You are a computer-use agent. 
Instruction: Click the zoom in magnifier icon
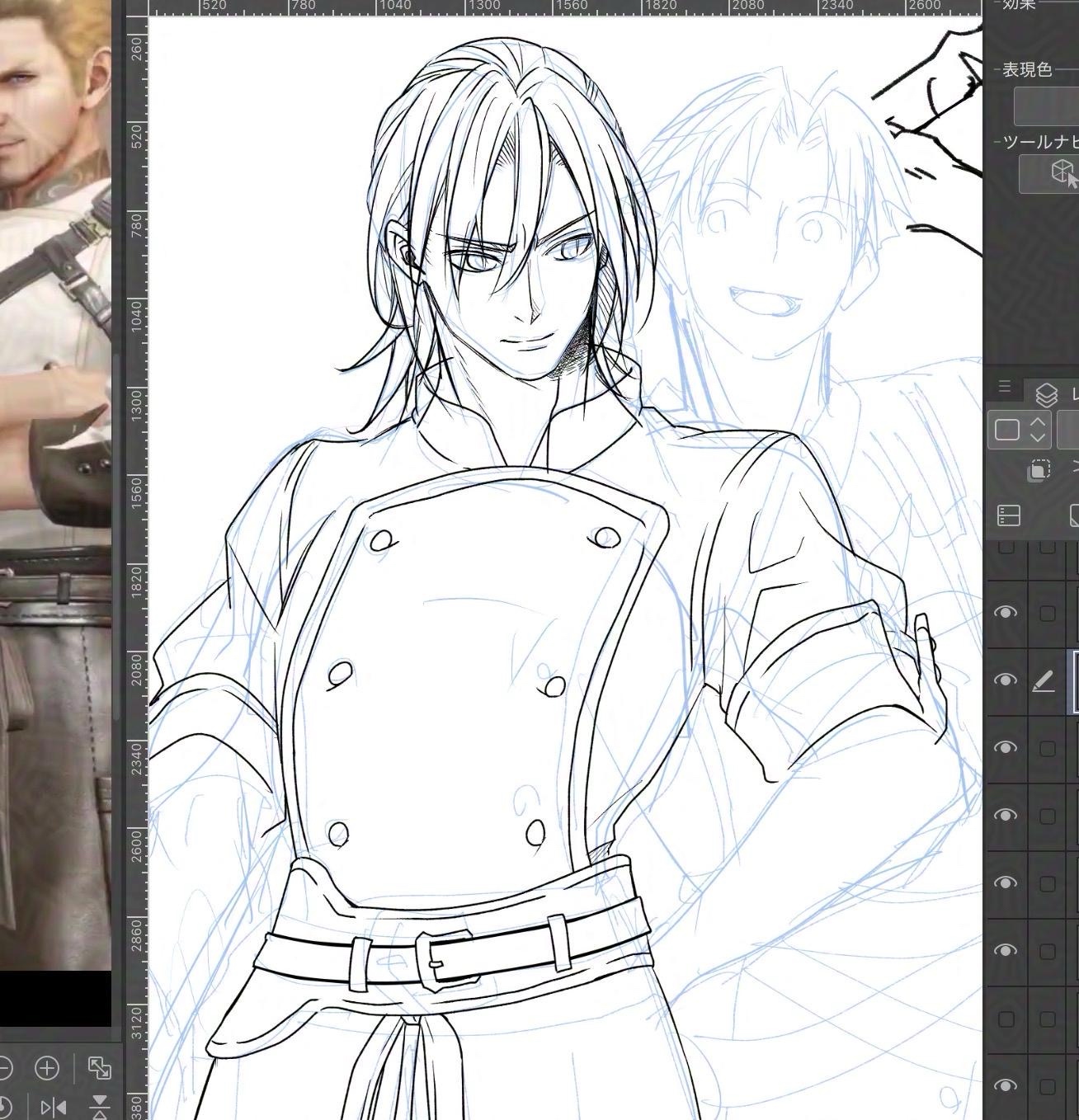tap(47, 1068)
